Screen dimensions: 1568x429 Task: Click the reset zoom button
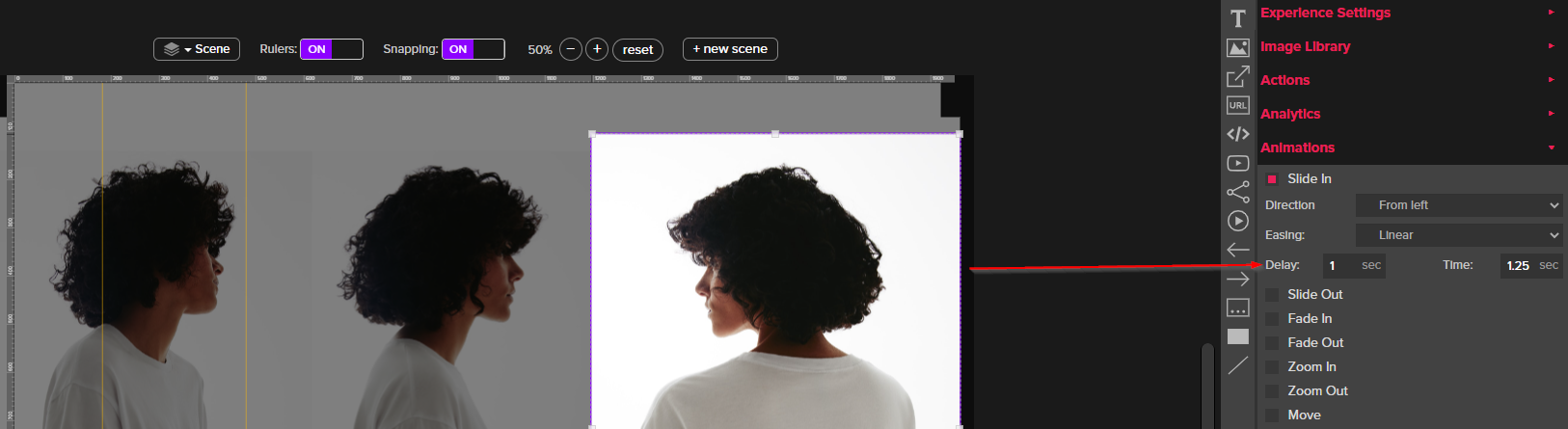click(x=637, y=49)
